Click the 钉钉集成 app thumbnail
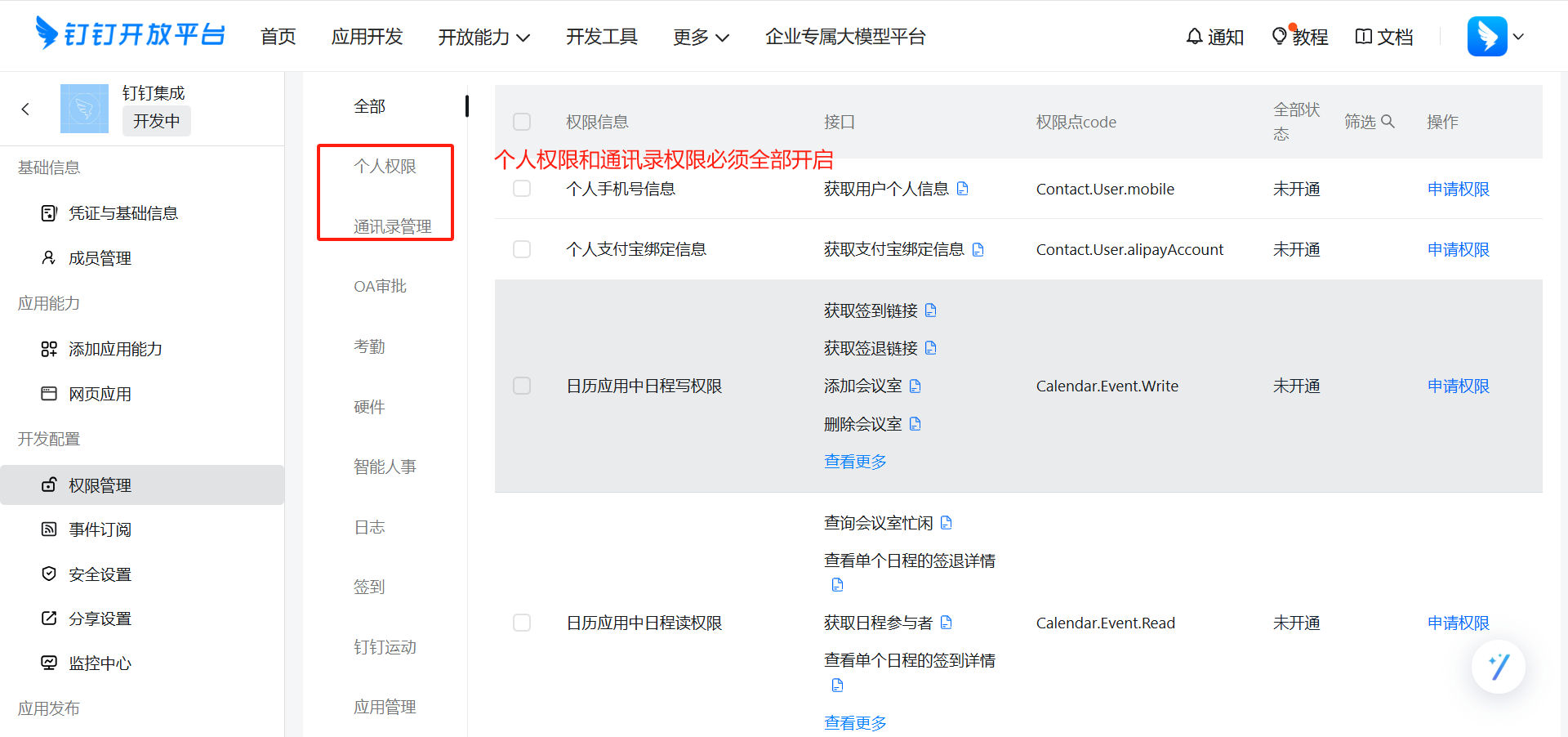This screenshot has width=1568, height=737. [84, 109]
